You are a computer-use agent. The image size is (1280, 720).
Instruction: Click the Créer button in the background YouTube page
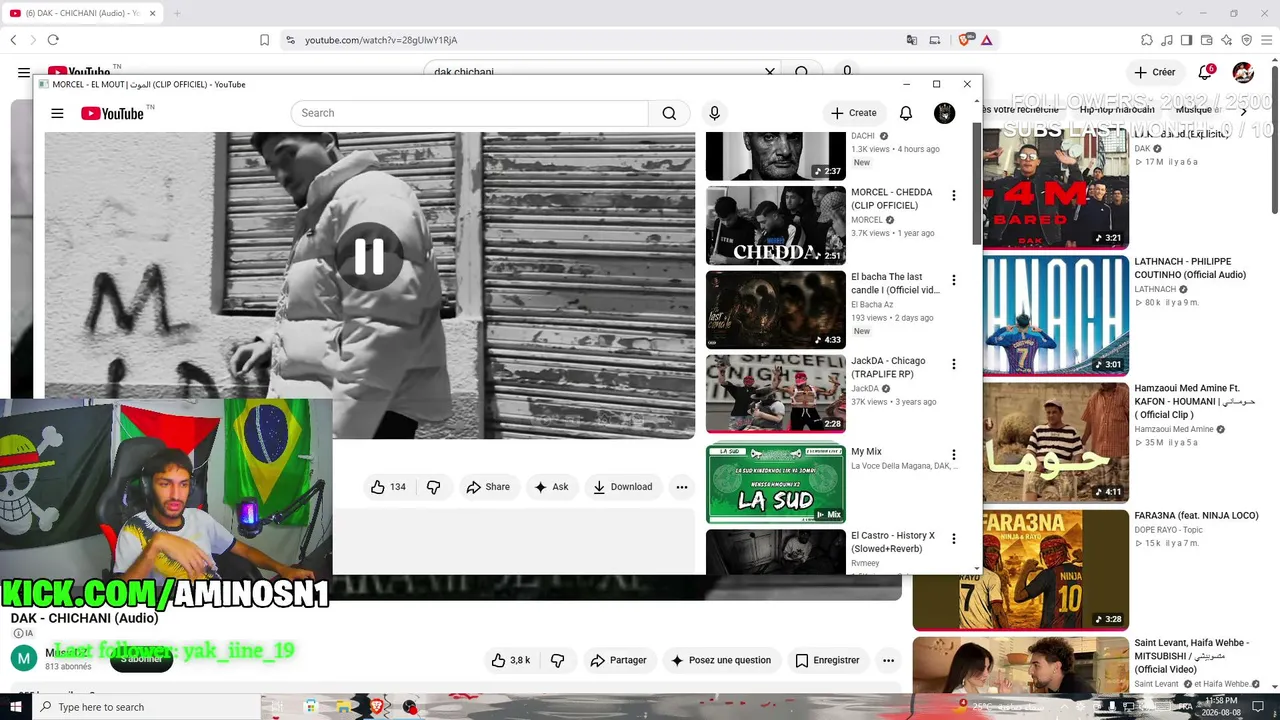(1155, 72)
